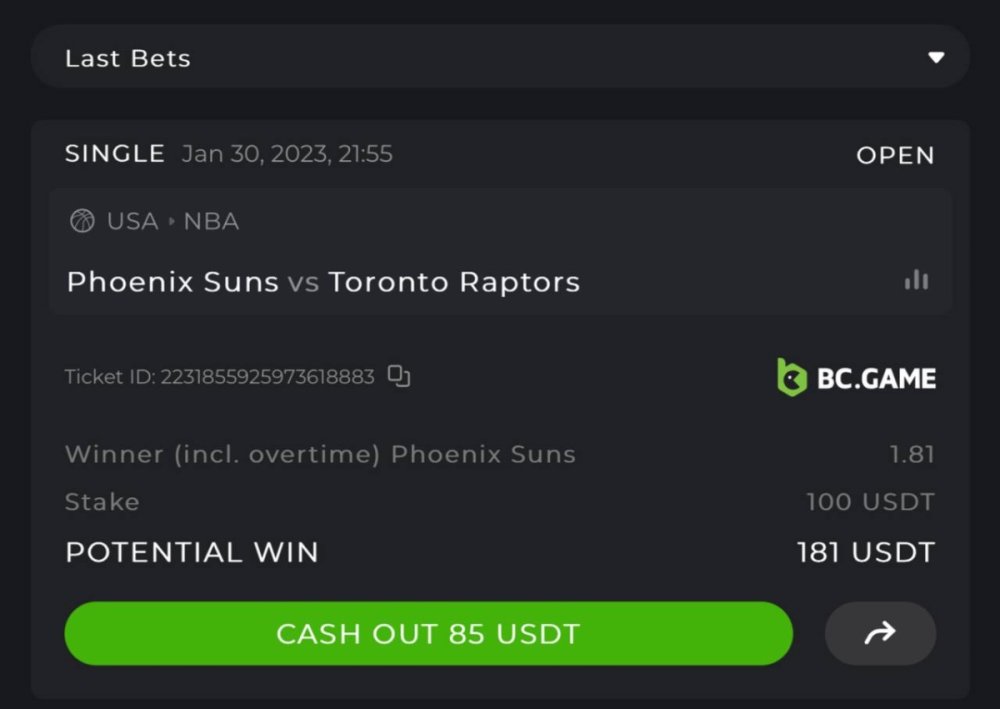The image size is (1000, 709).
Task: Click the OPEN bet status label
Action: click(x=895, y=155)
